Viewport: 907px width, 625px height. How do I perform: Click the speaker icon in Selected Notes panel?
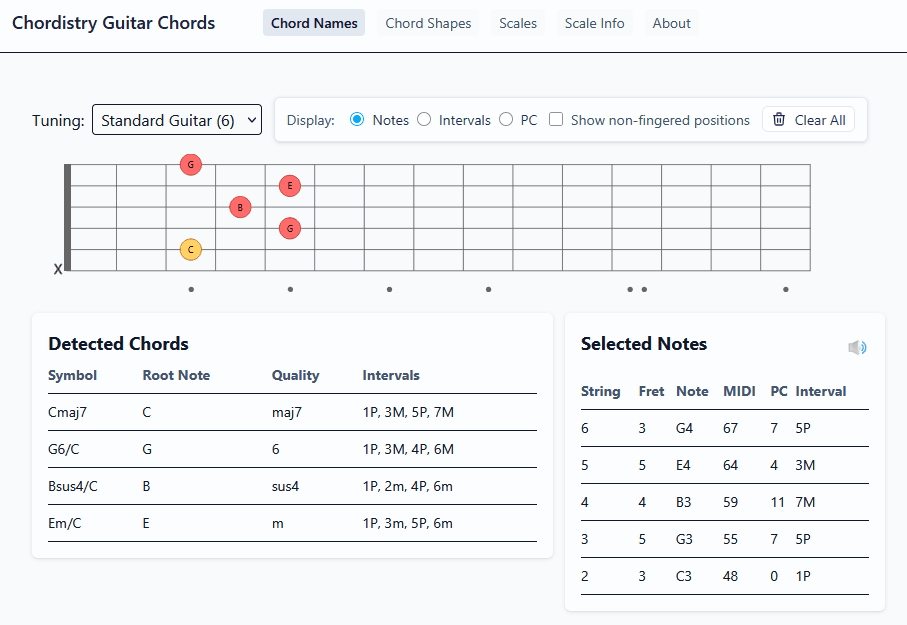(x=857, y=347)
